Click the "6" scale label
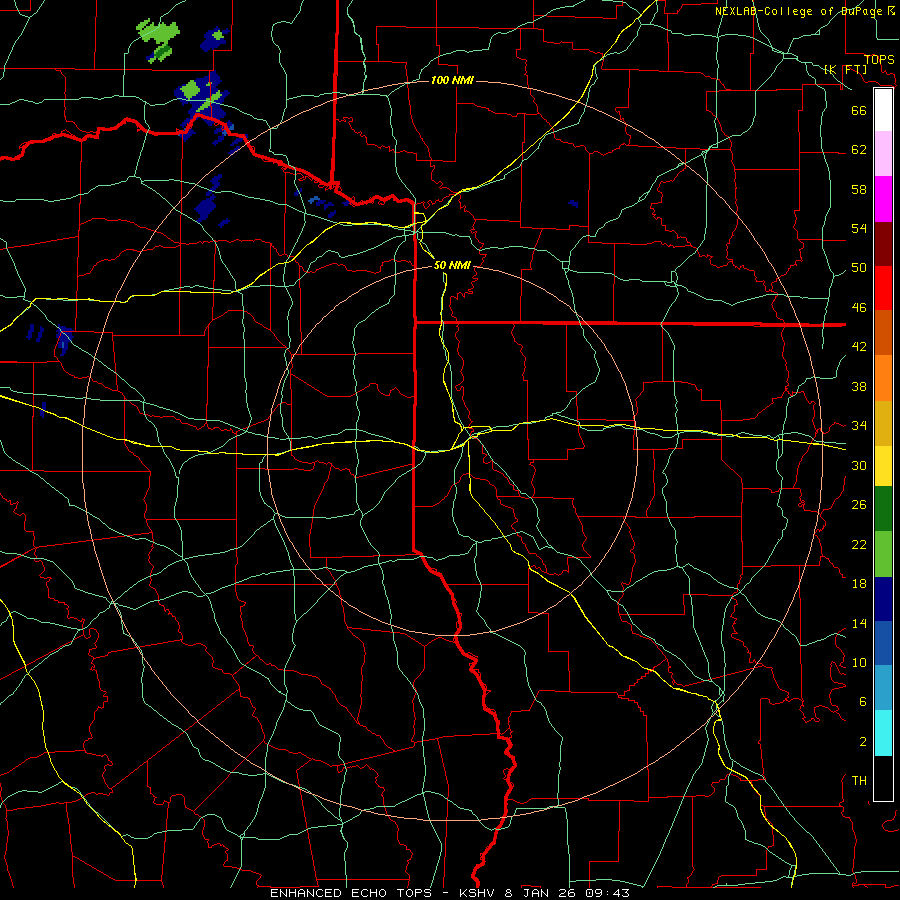 863,702
